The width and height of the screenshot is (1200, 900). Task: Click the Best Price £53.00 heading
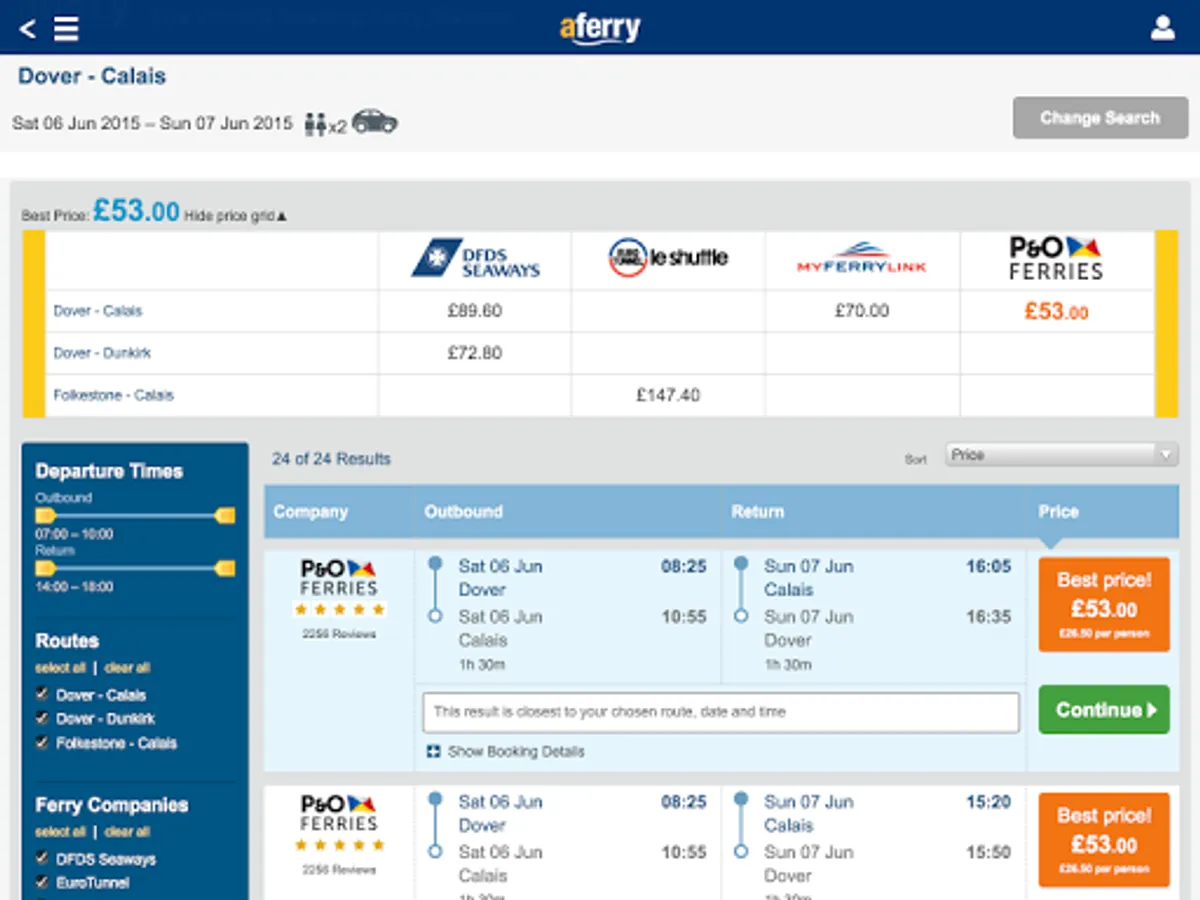(100, 212)
